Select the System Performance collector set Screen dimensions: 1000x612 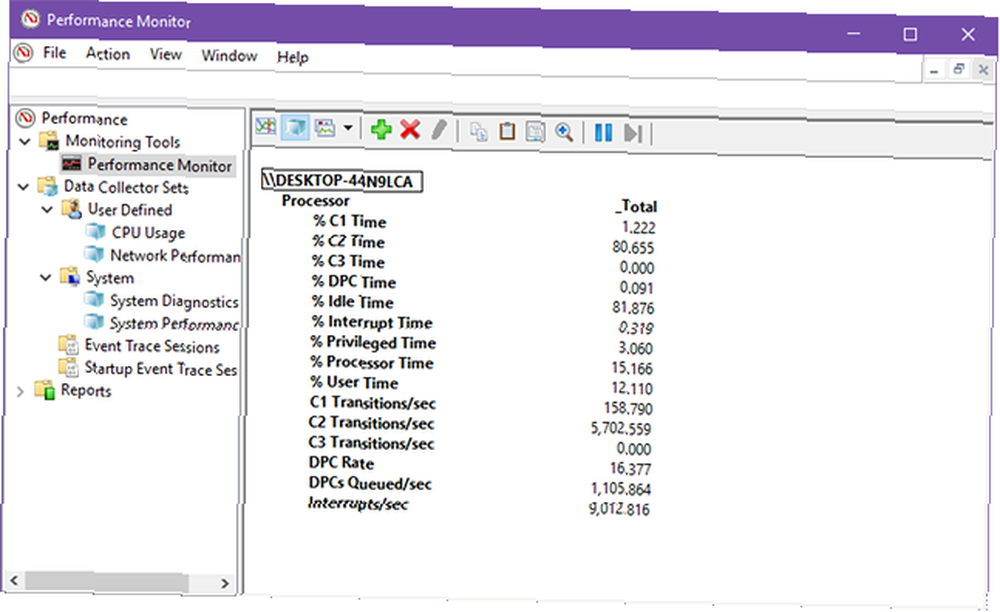point(174,323)
